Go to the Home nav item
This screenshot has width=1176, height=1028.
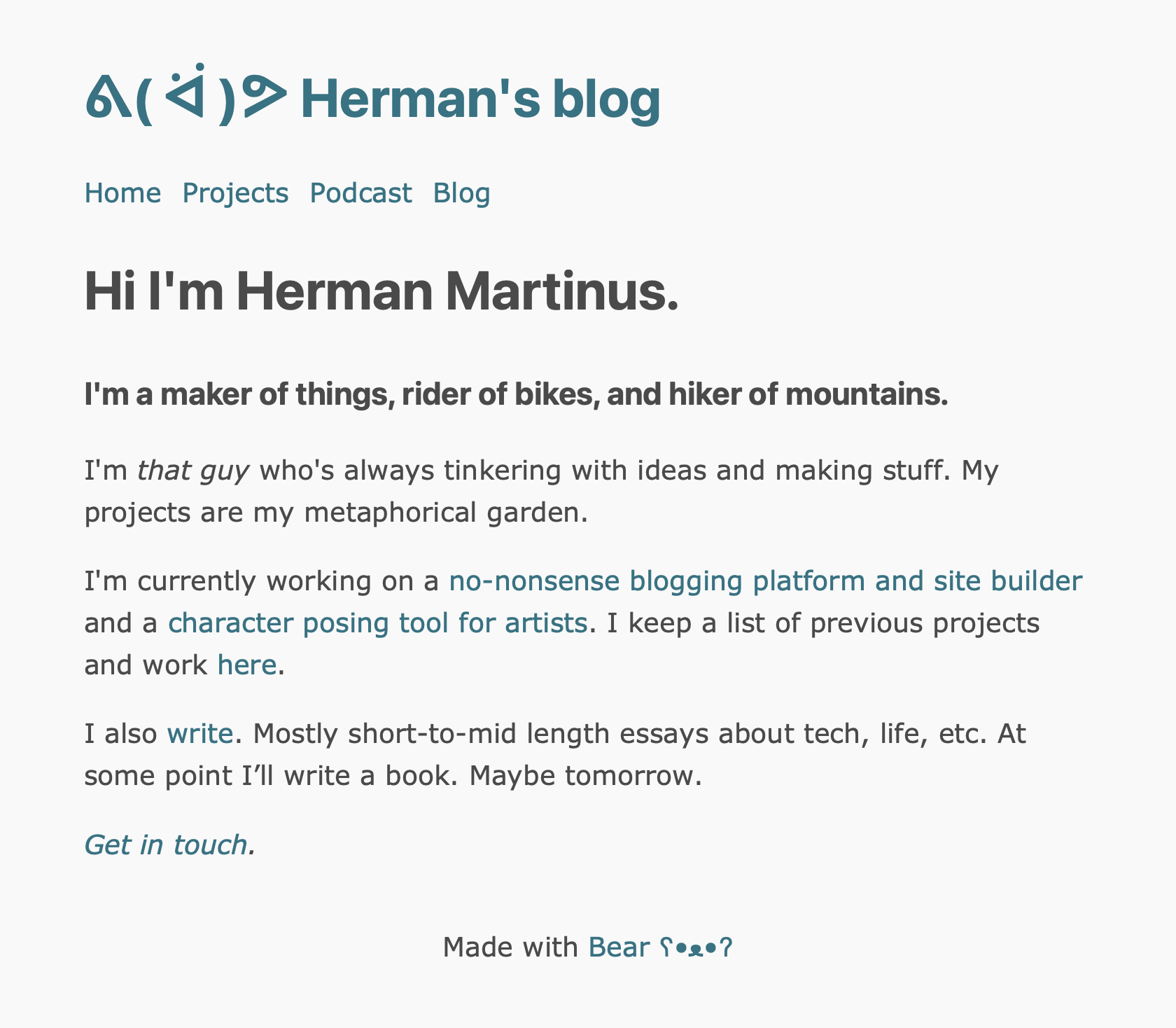point(122,193)
